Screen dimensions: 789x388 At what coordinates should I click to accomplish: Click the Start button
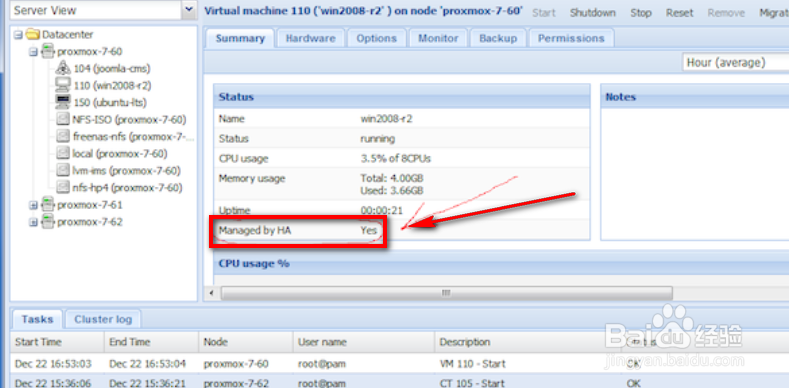(x=544, y=13)
